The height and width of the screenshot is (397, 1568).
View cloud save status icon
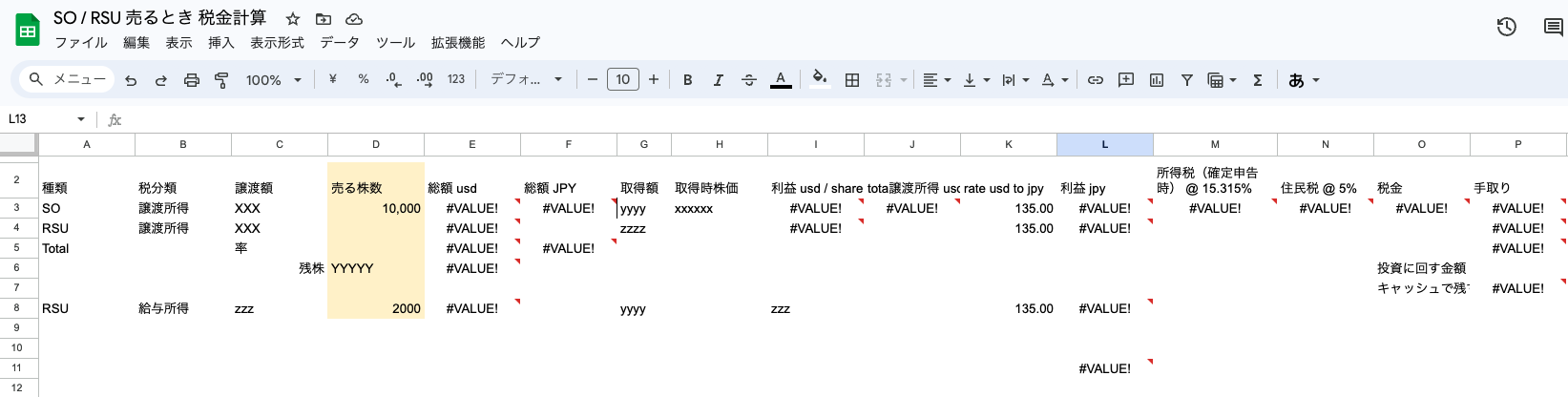click(x=354, y=19)
